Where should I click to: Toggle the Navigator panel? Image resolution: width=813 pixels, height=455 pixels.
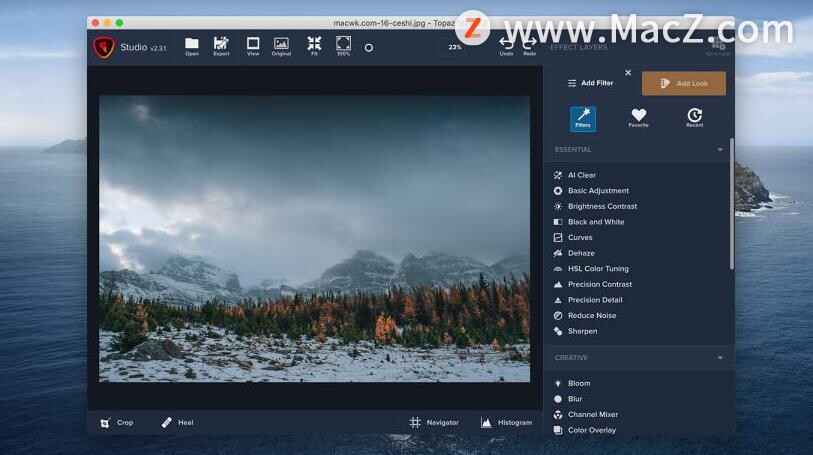(x=434, y=423)
